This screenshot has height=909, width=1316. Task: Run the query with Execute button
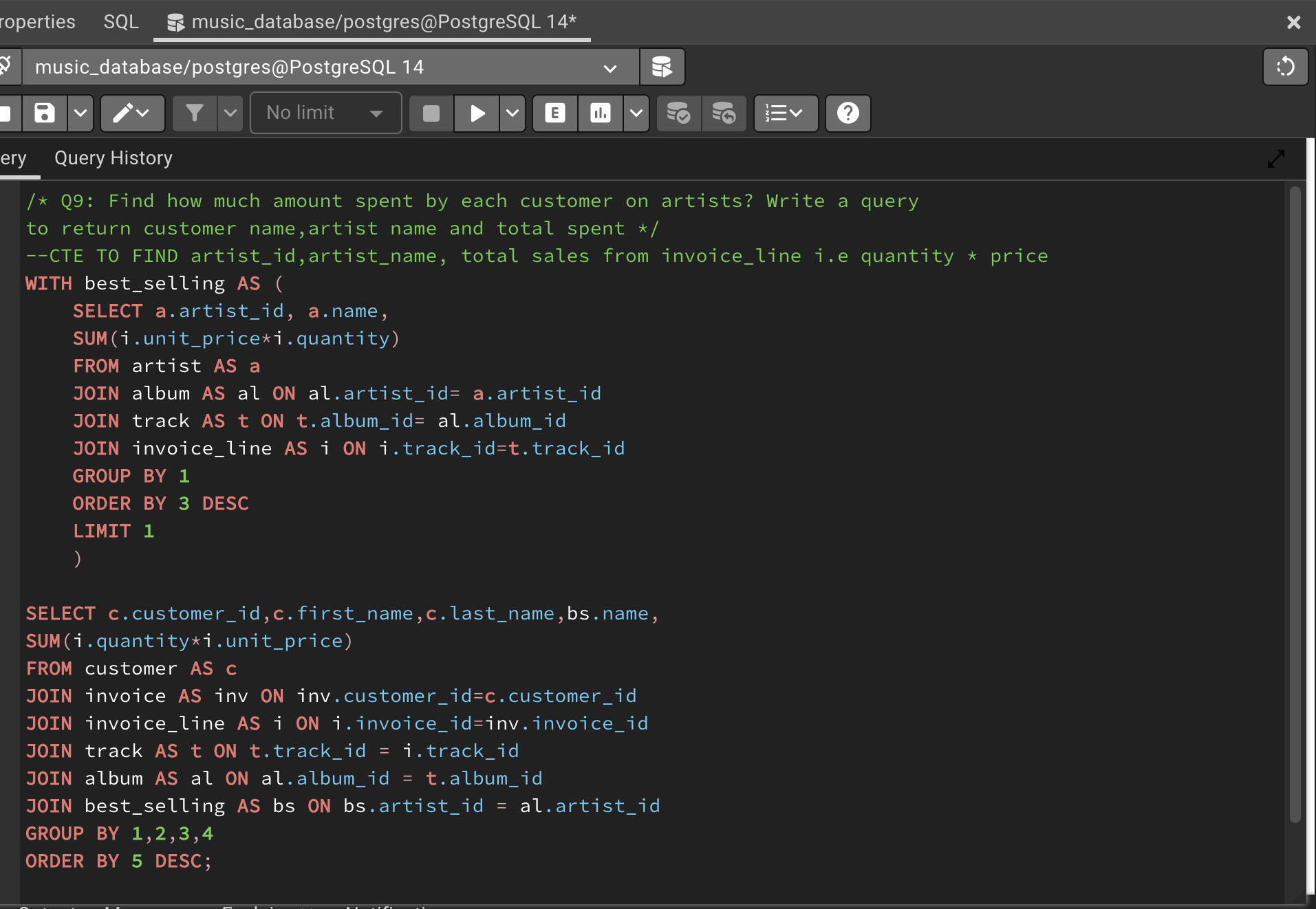(477, 113)
